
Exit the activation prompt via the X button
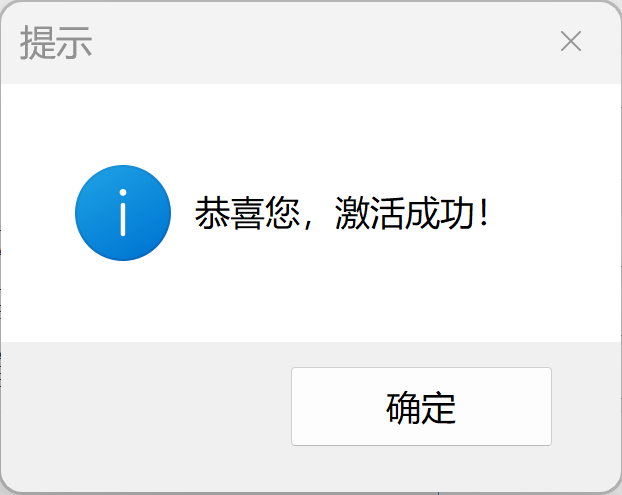click(x=571, y=41)
